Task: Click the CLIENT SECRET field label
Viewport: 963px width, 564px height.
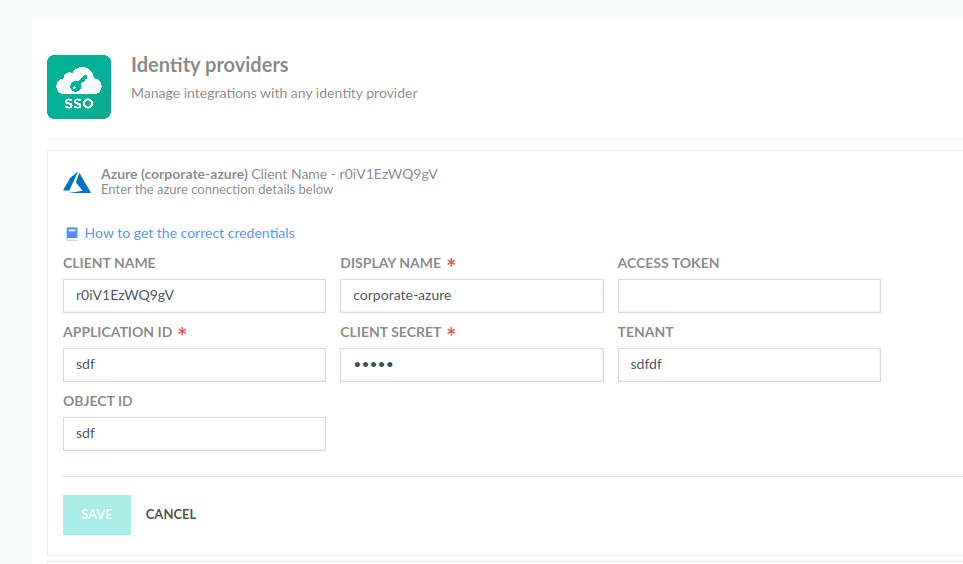Action: (391, 332)
